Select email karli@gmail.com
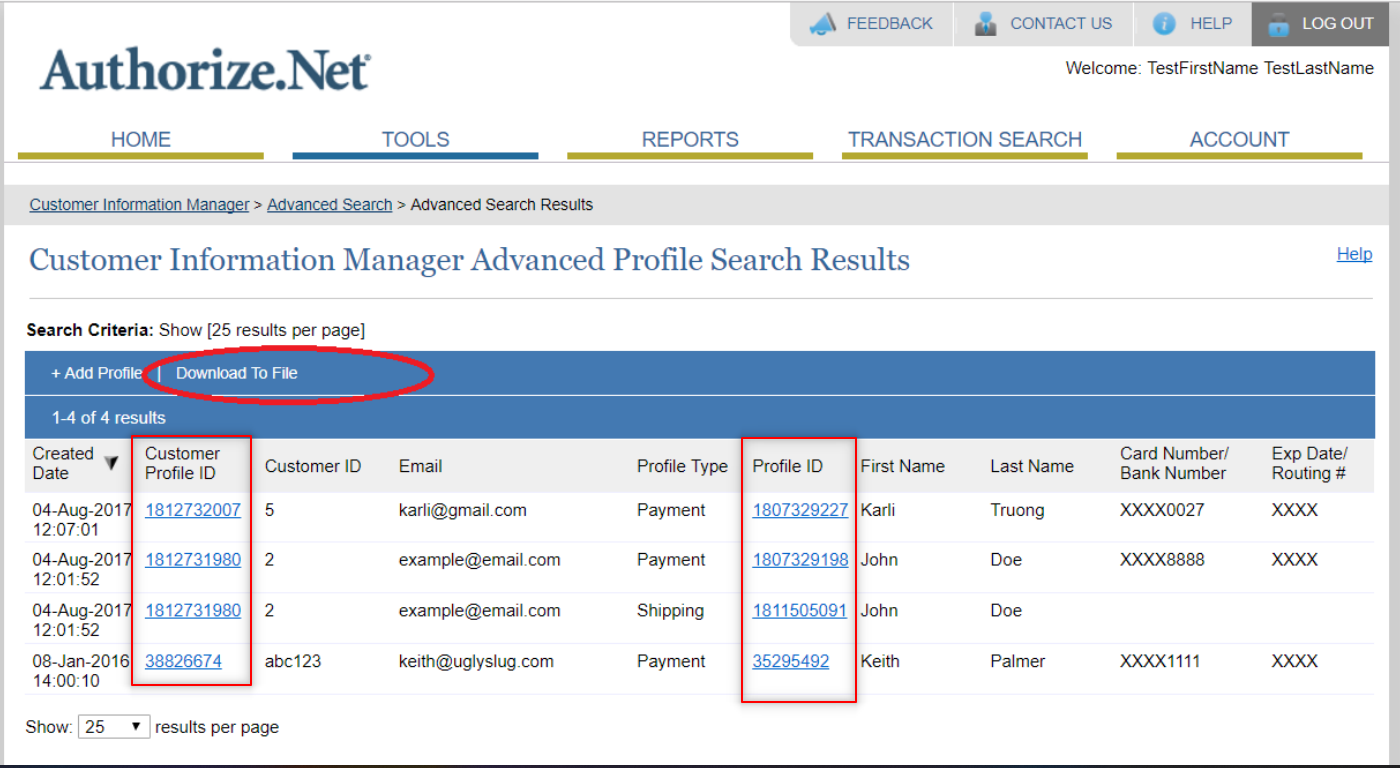The width and height of the screenshot is (1400, 768). [463, 510]
